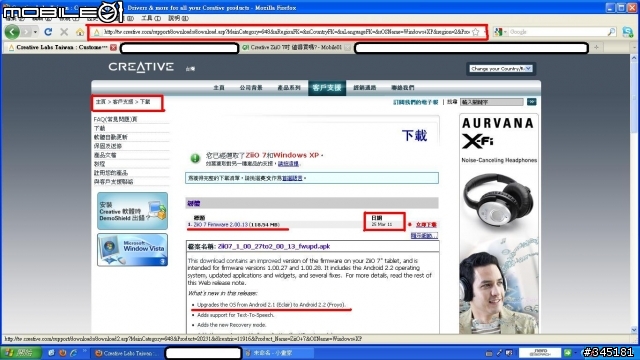Close the Creative Labs Taiwan tab

tap(113, 47)
